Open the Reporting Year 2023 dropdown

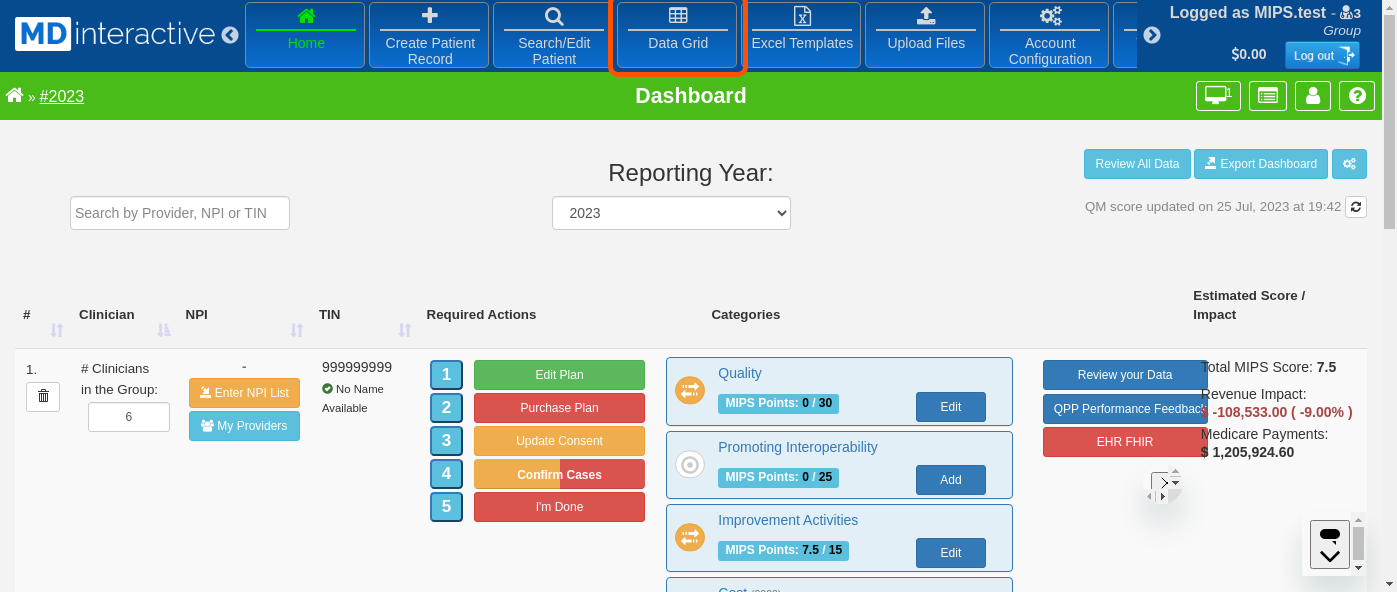click(x=671, y=213)
